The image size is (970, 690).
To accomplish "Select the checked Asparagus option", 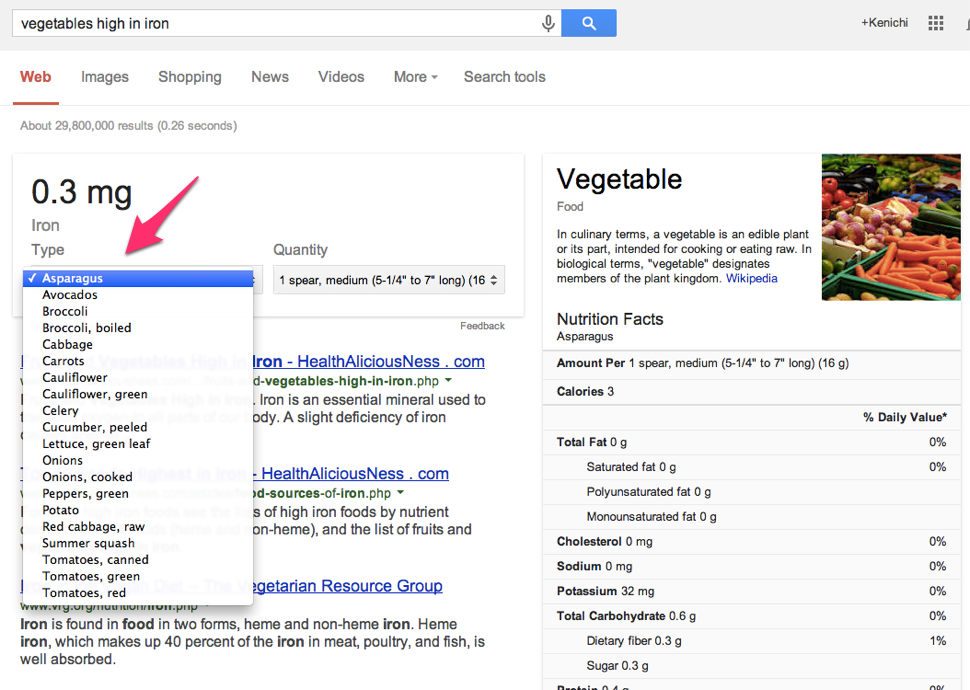I will click(x=138, y=278).
